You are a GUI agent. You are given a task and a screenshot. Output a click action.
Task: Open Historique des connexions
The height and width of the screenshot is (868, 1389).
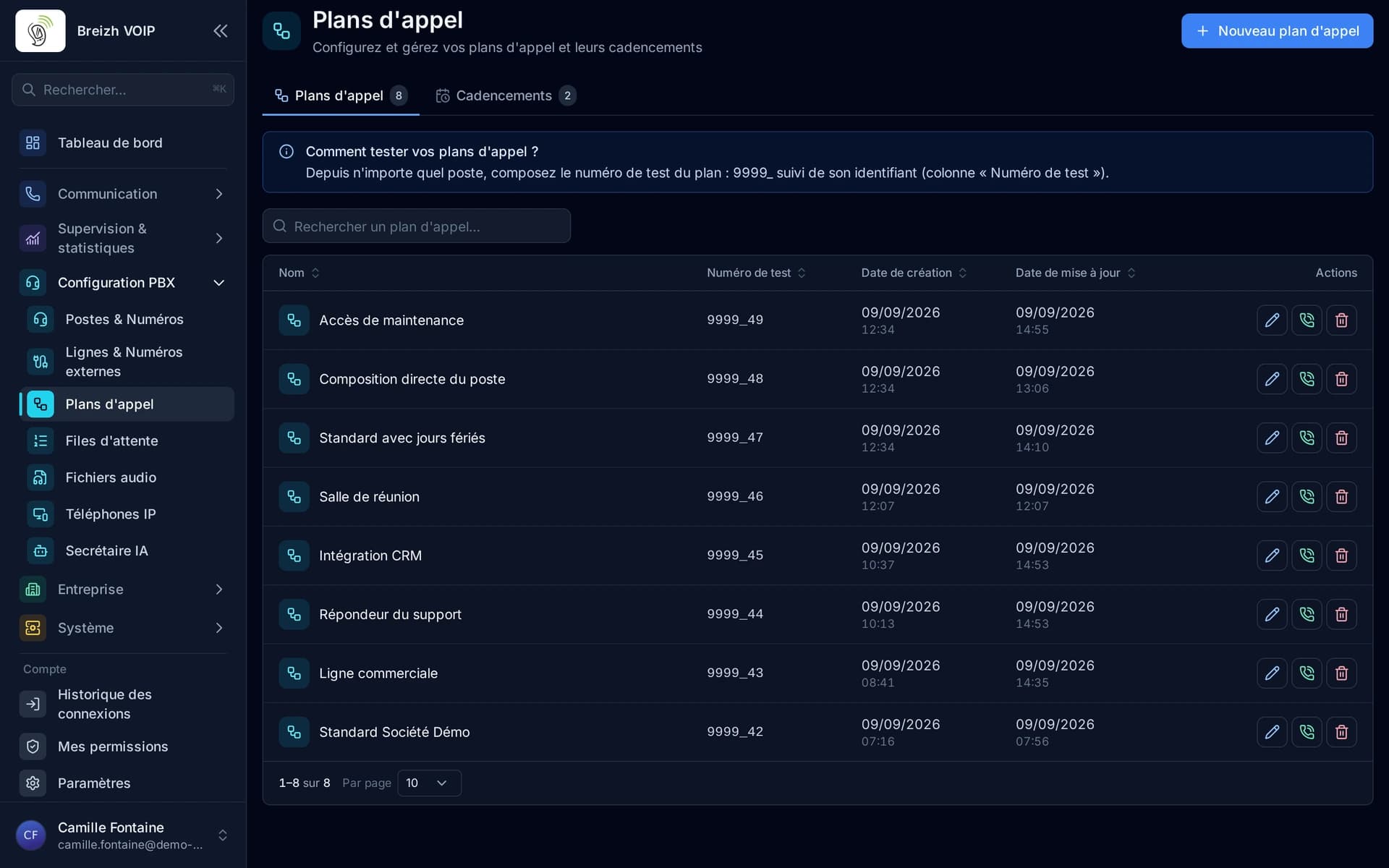coord(123,705)
